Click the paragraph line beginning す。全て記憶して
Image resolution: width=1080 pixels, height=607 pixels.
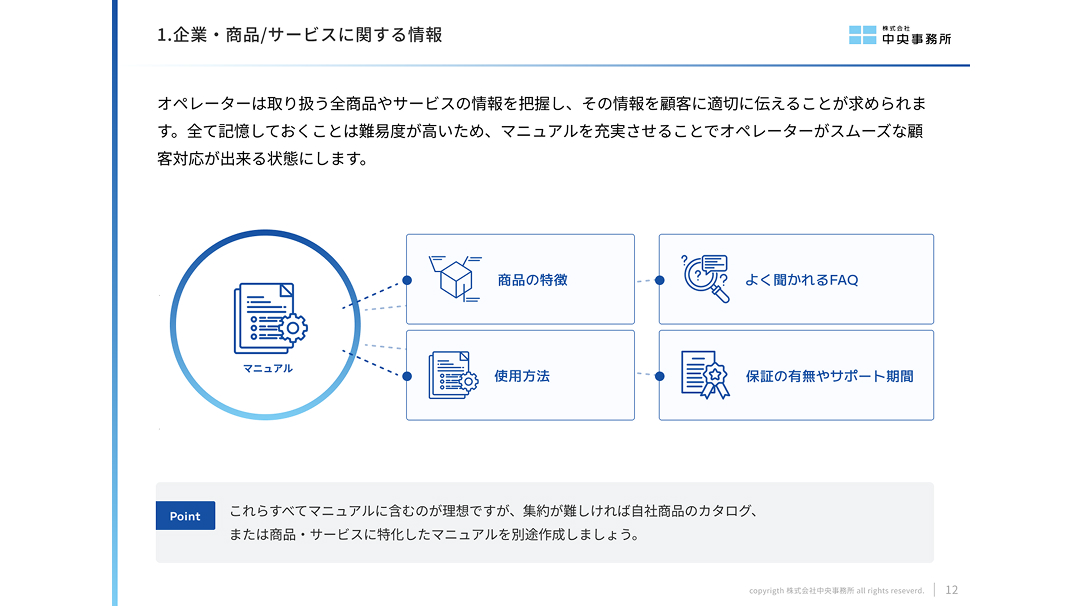point(540,131)
